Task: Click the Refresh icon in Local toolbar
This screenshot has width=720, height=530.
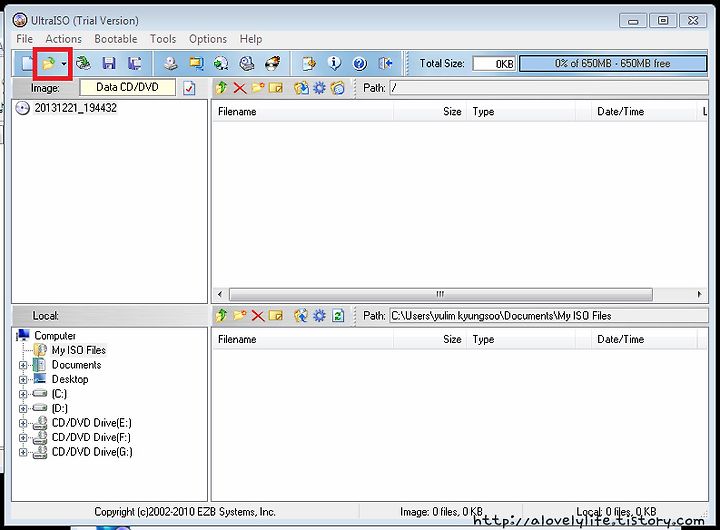Action: 338,316
